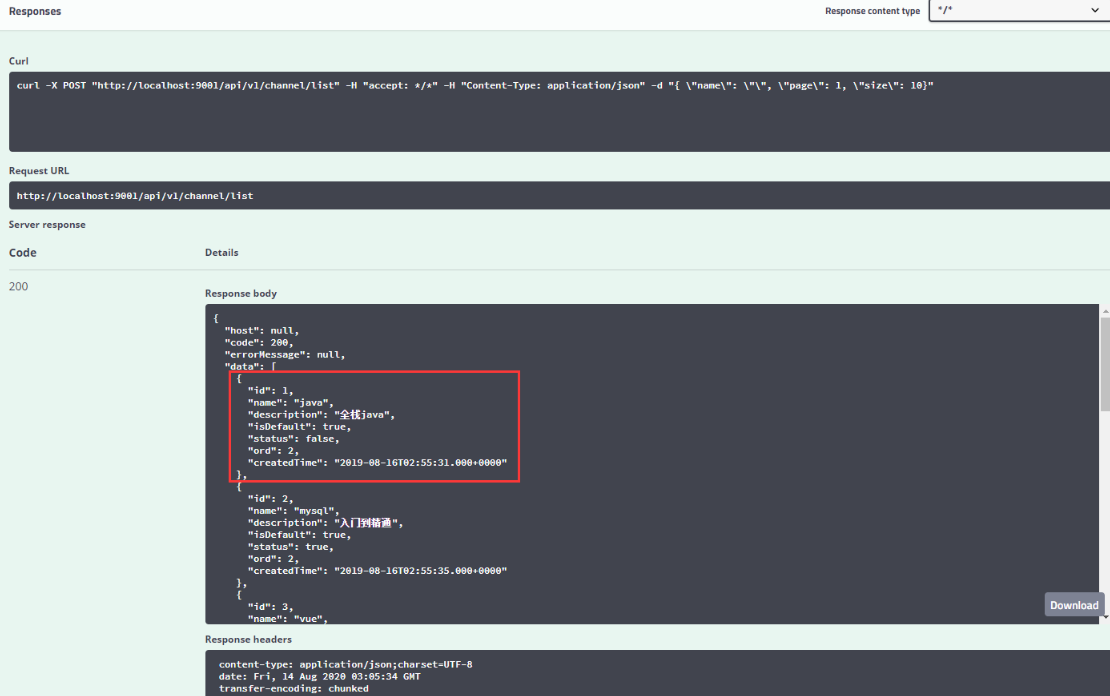Download the response body
The width and height of the screenshot is (1110, 696).
[x=1074, y=605]
